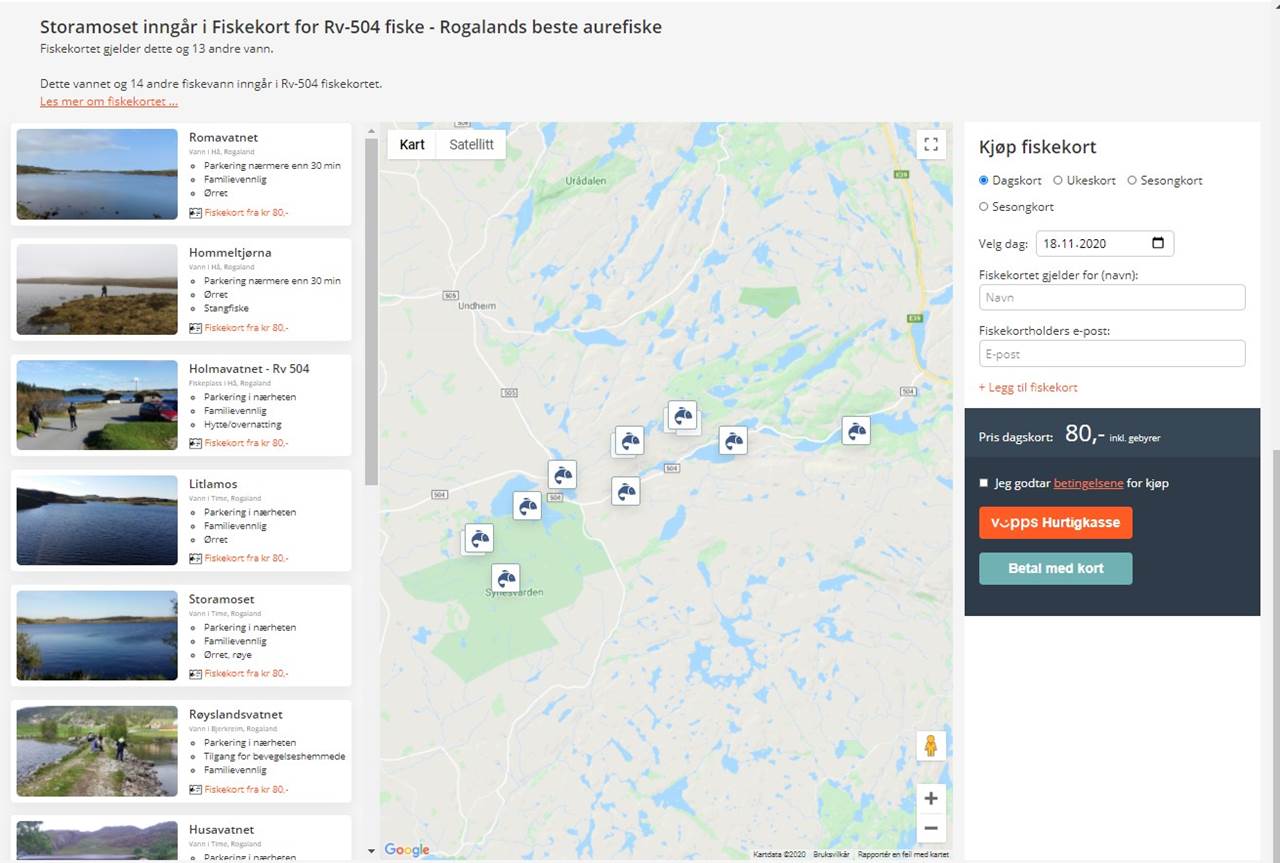Click the Betal med kort button

click(x=1056, y=568)
